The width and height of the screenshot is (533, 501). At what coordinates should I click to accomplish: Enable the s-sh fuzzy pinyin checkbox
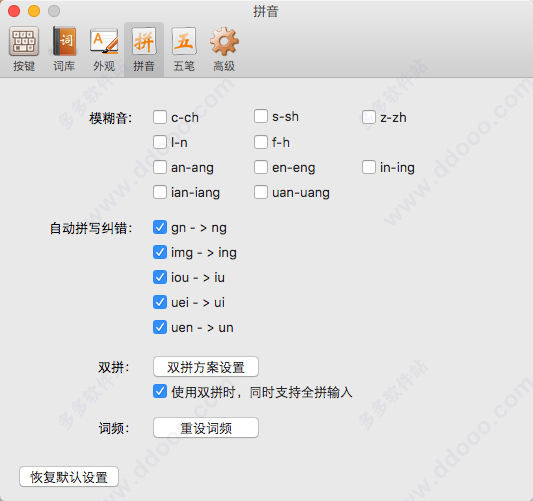pos(261,116)
